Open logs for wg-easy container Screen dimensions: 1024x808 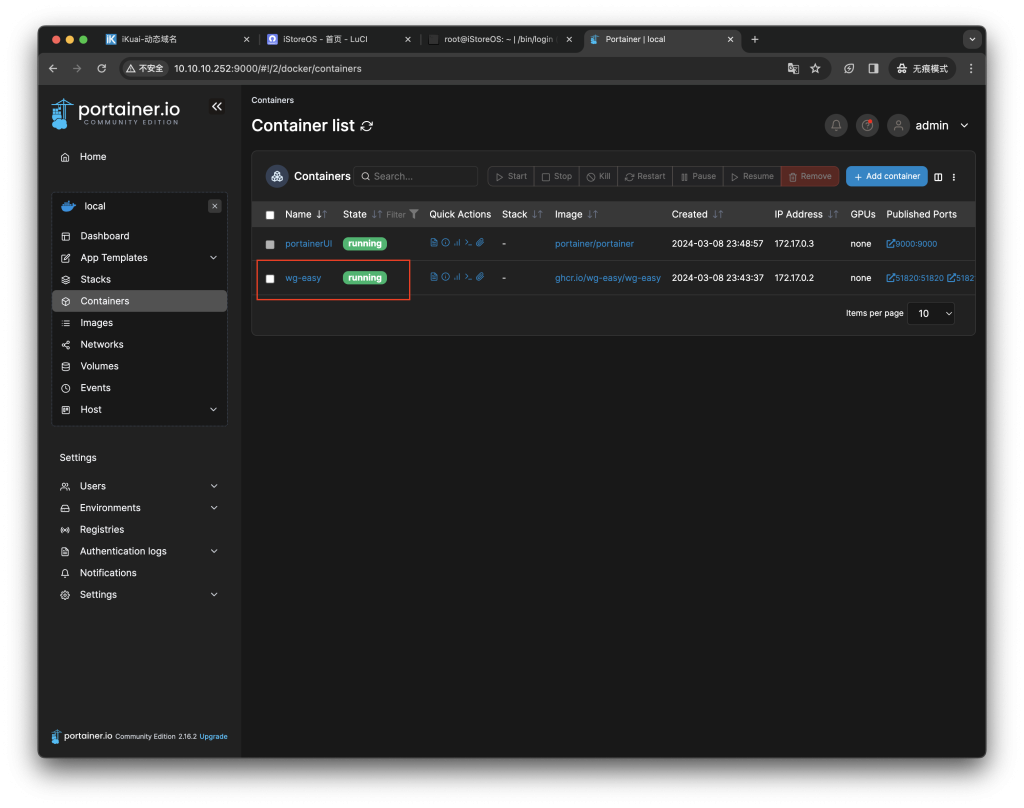(434, 277)
